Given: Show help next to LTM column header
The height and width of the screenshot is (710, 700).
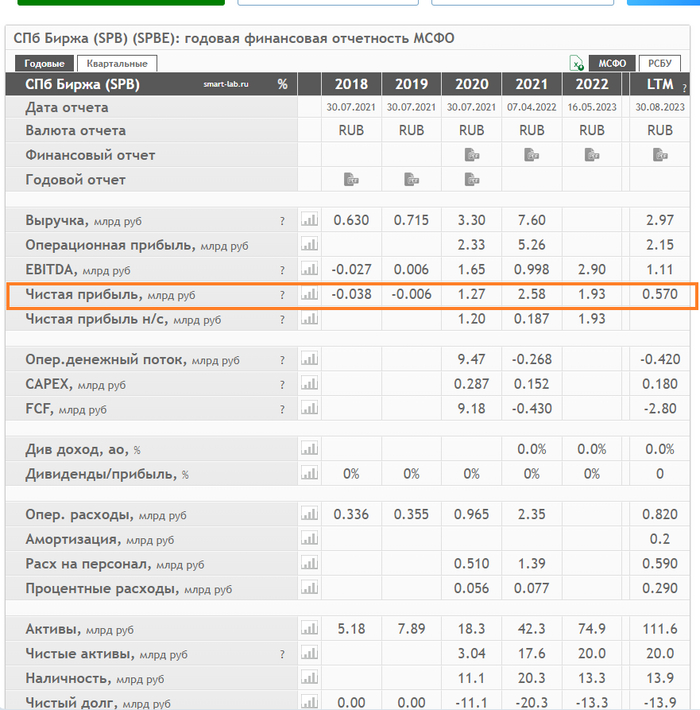Looking at the screenshot, I should click(685, 88).
